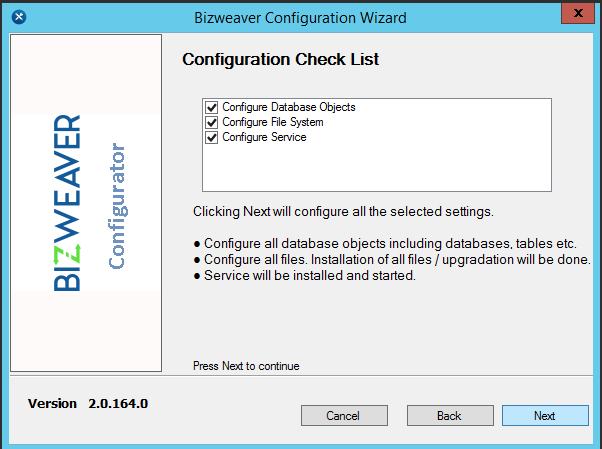Select the Configuration Check List heading
602x449 pixels.
(x=280, y=59)
